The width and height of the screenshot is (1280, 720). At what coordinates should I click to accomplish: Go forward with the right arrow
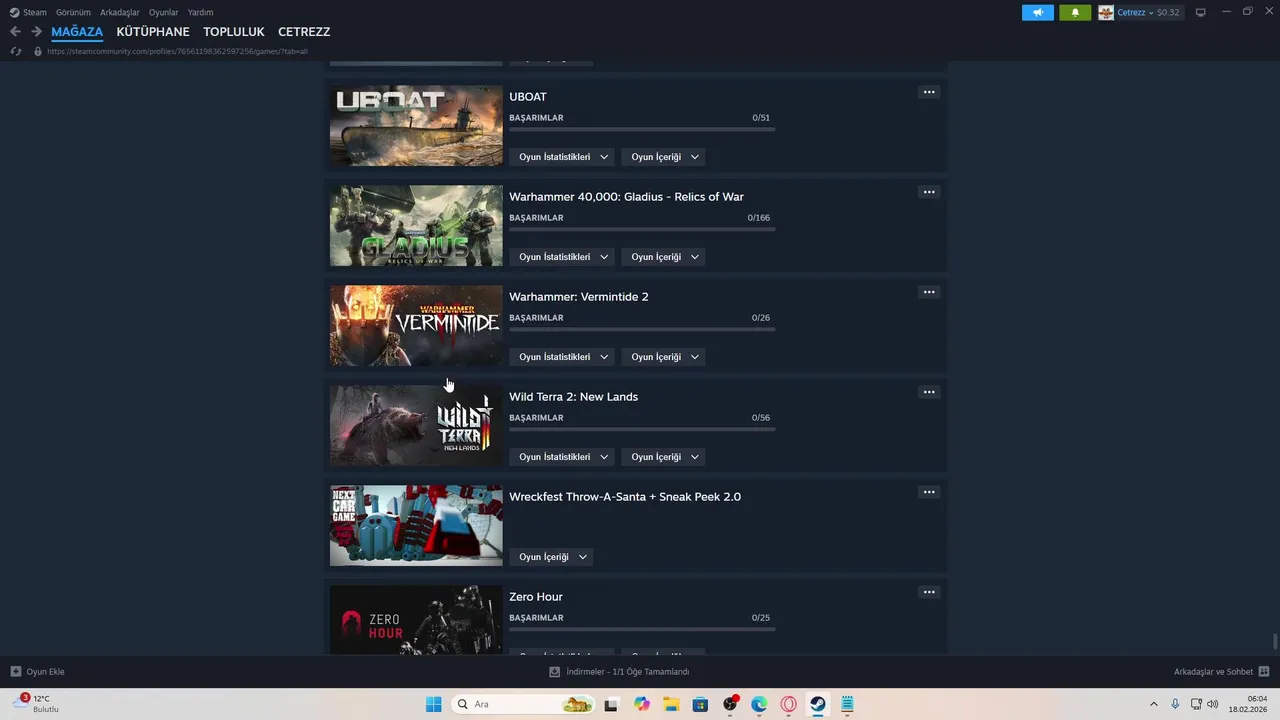click(36, 32)
